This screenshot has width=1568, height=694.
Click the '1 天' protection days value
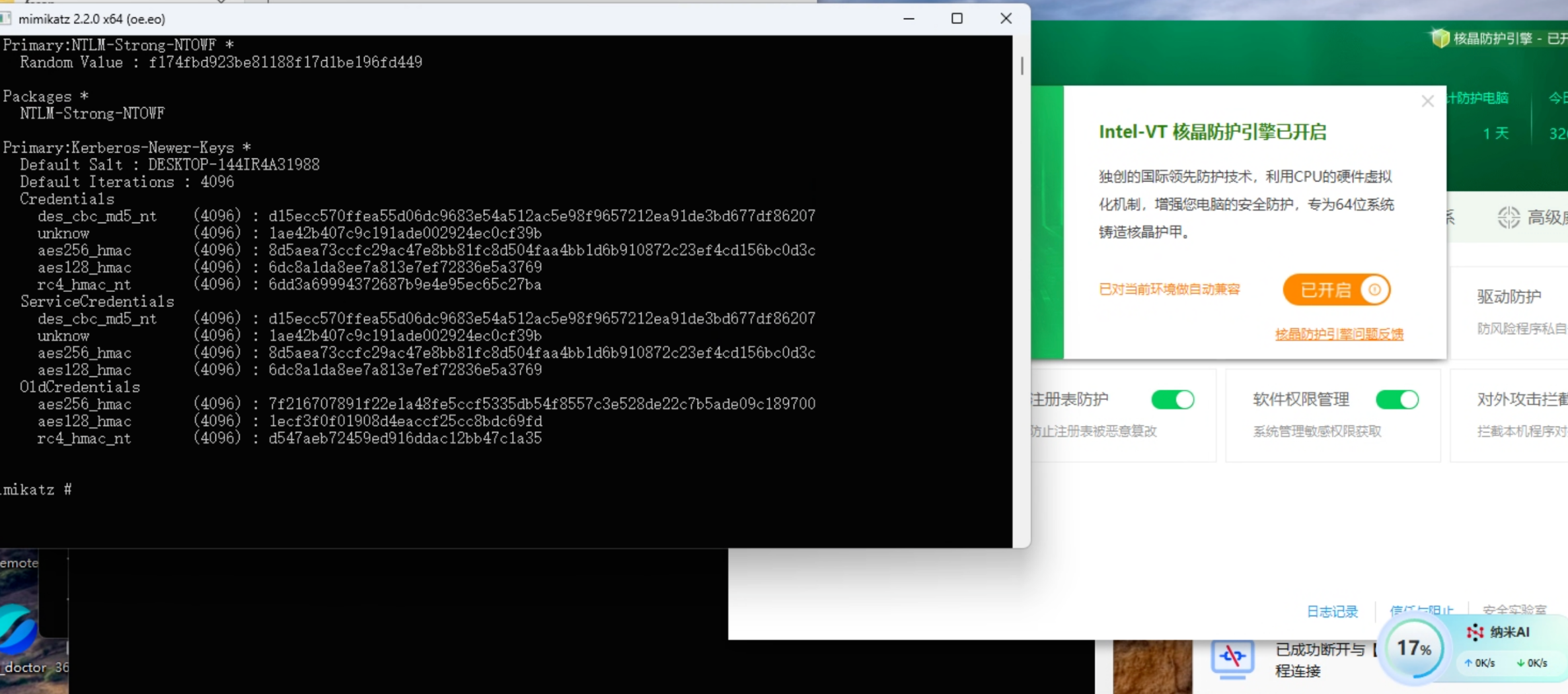tap(1495, 133)
